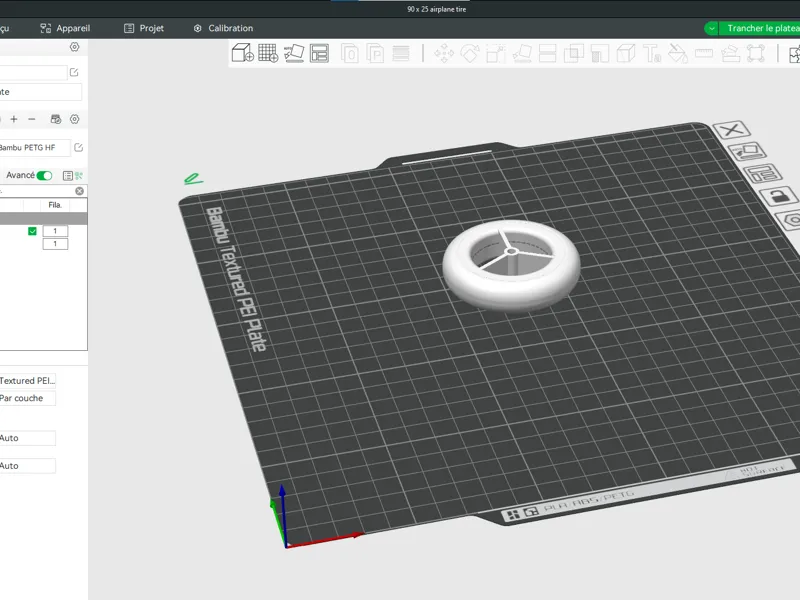Open the Par couche sequence dropdown
Image resolution: width=800 pixels, height=600 pixels.
coord(28,398)
